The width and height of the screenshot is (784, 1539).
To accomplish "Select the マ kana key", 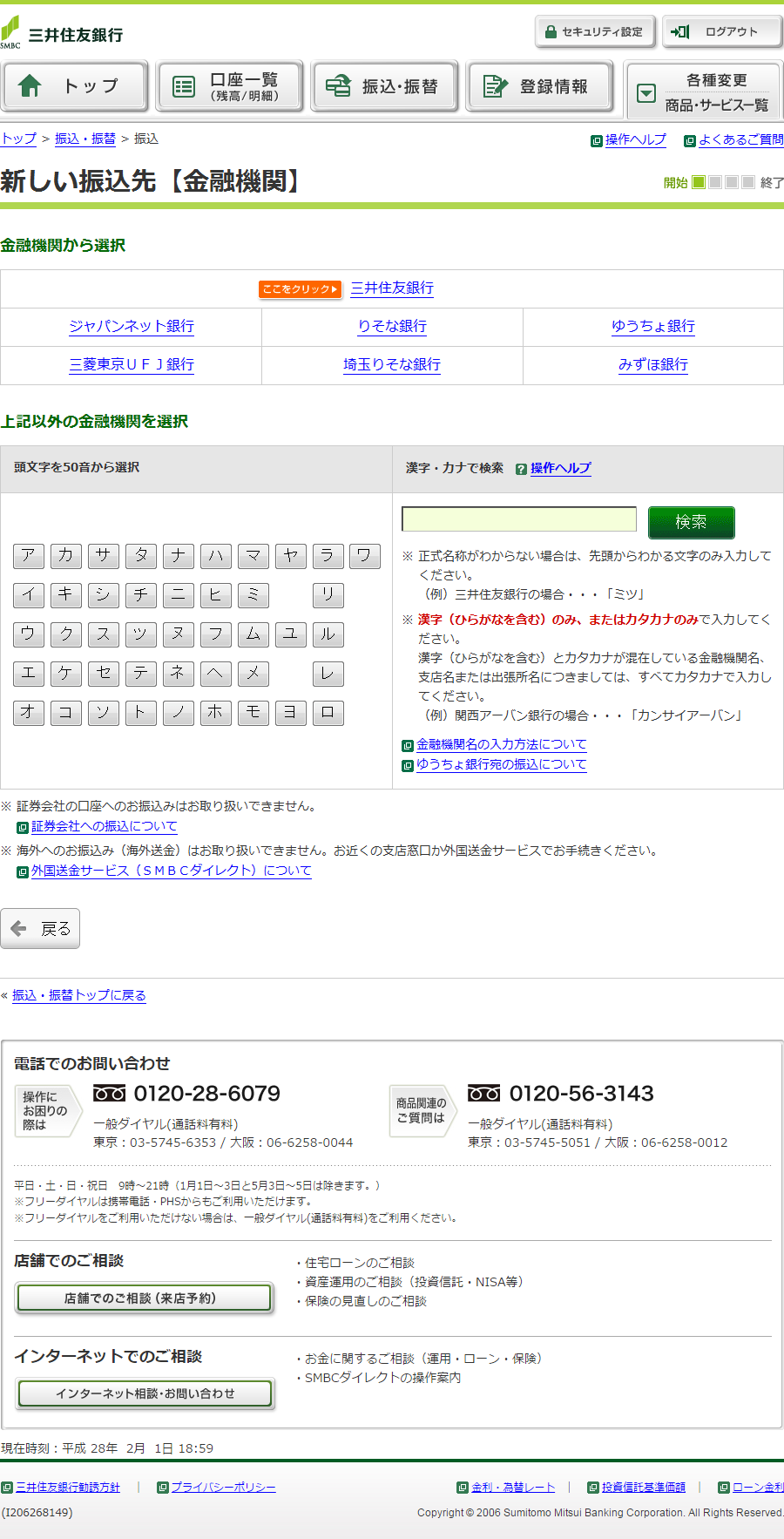I will pos(253,556).
